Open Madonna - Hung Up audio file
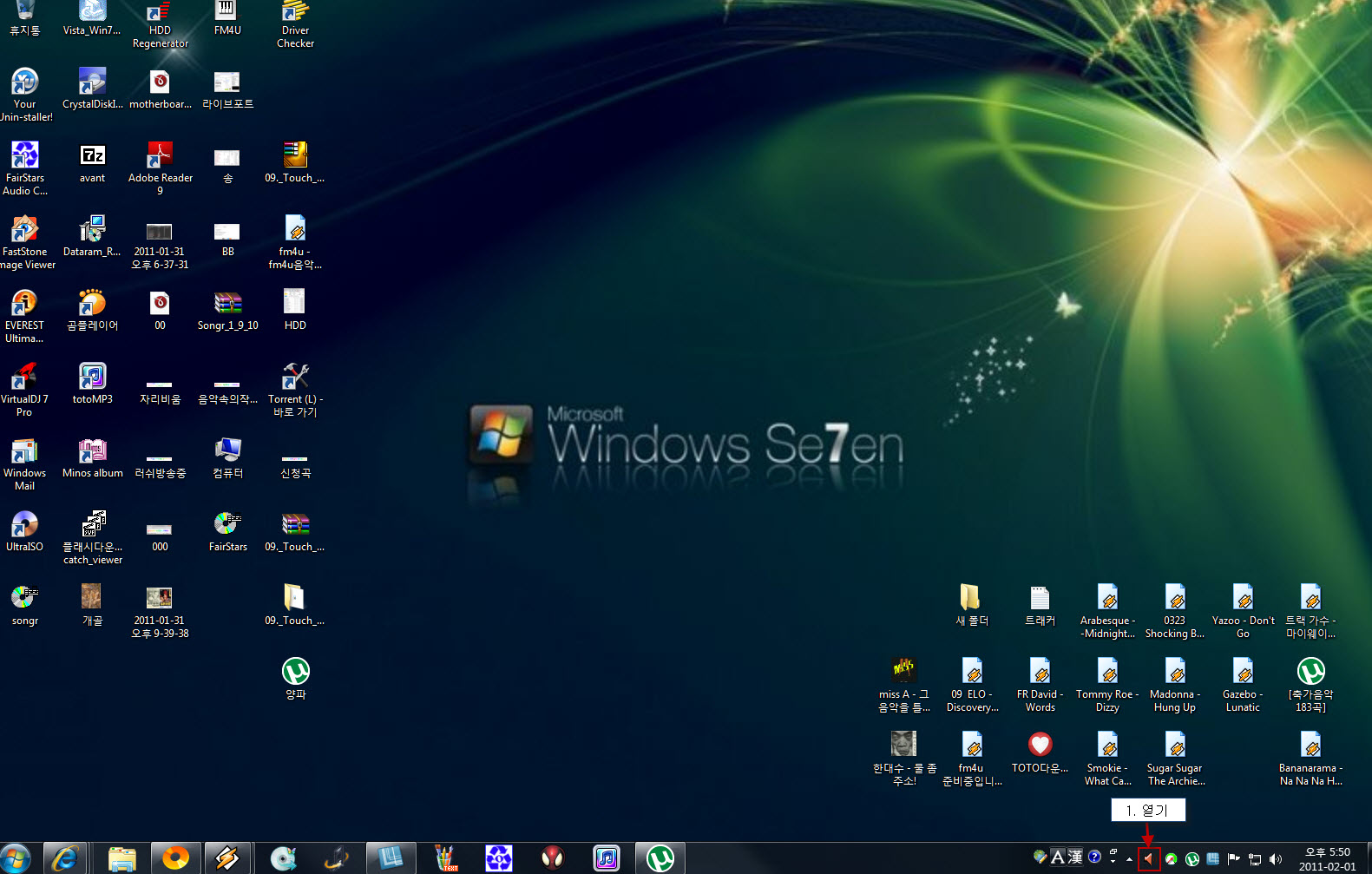 [x=1175, y=685]
